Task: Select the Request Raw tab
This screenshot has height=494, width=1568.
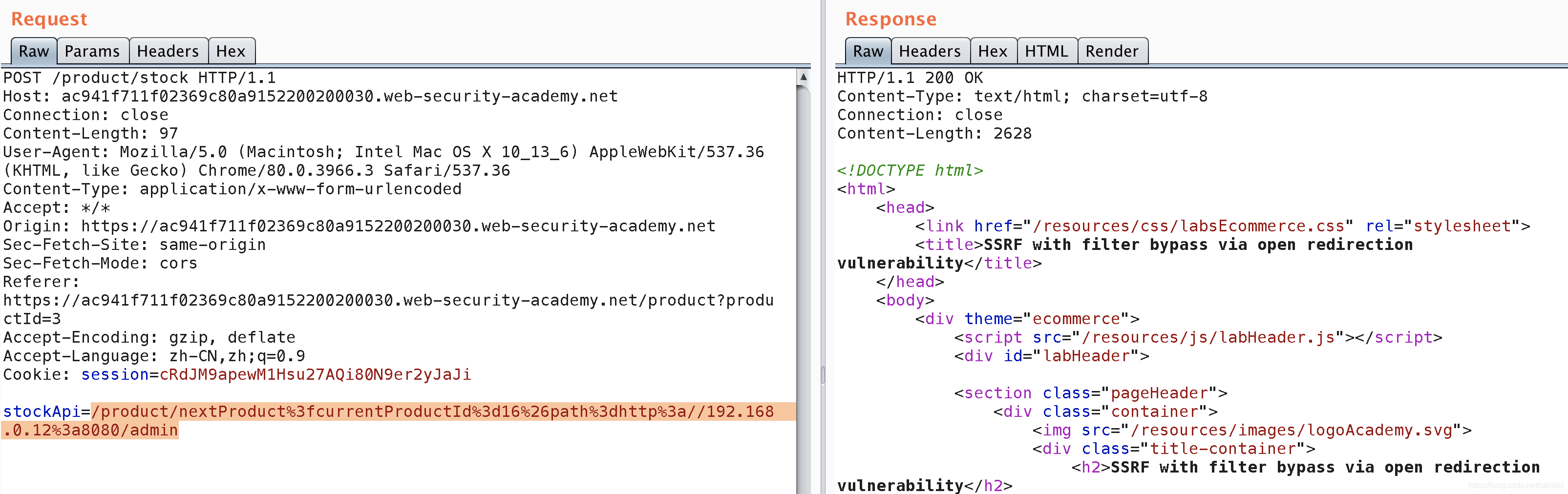Action: pyautogui.click(x=34, y=51)
